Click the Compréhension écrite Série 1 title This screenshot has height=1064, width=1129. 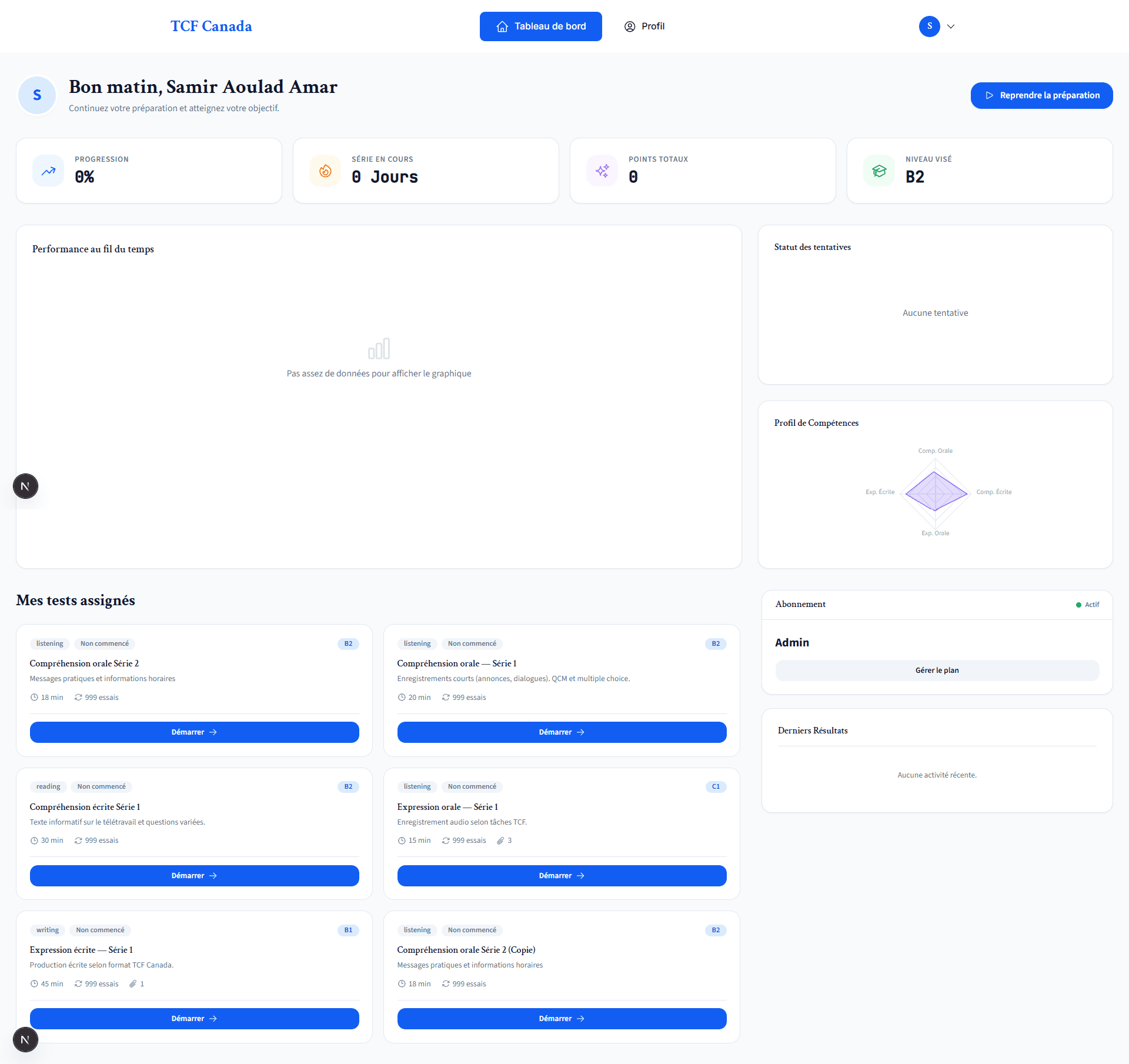tap(85, 807)
